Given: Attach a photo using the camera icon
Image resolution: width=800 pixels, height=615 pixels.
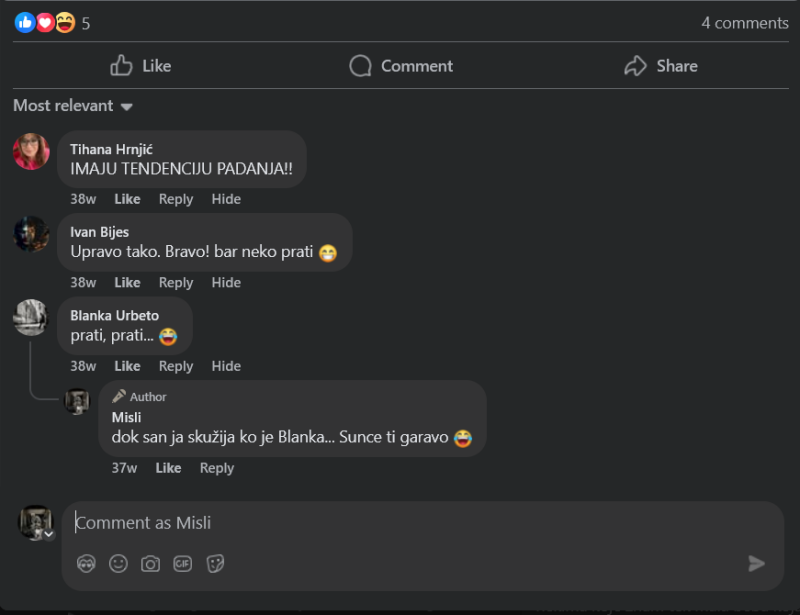Looking at the screenshot, I should [151, 563].
